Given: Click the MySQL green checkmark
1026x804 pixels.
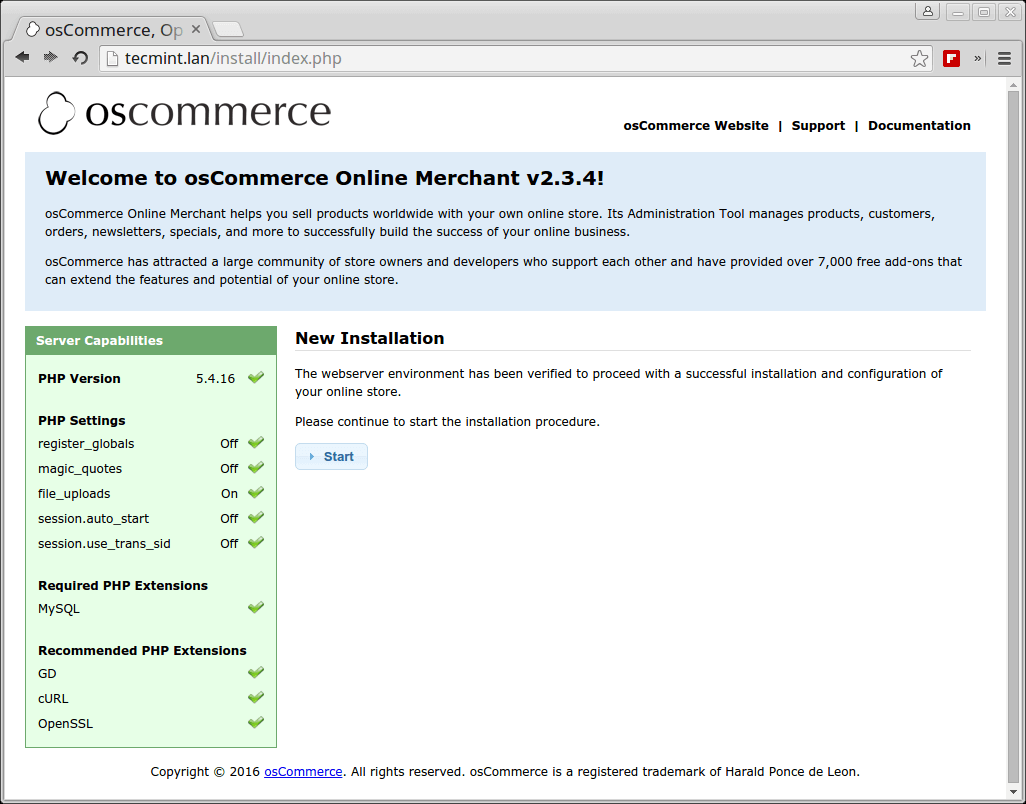Looking at the screenshot, I should tap(256, 607).
